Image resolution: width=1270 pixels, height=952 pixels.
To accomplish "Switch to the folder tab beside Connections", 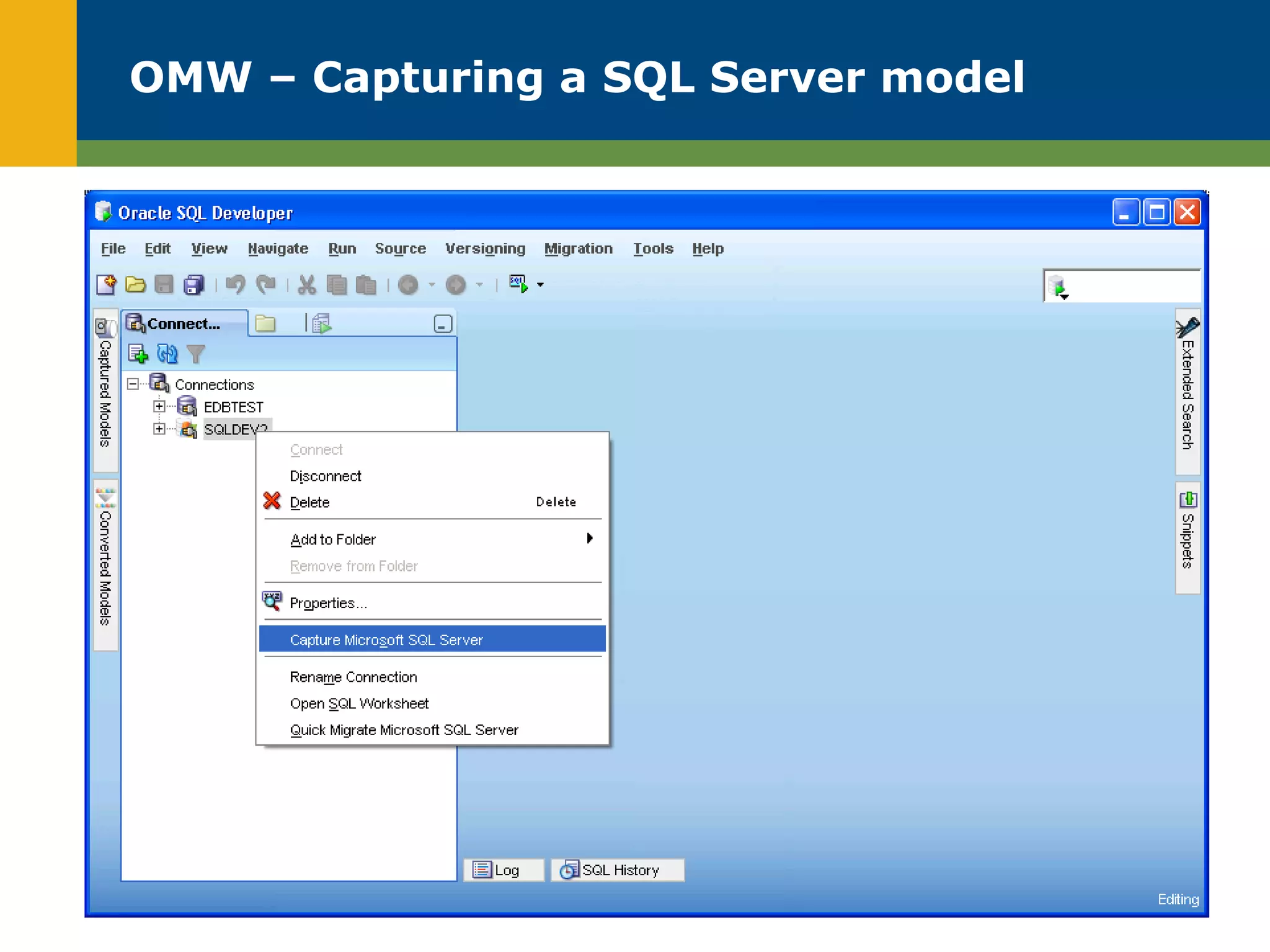I will pos(265,324).
